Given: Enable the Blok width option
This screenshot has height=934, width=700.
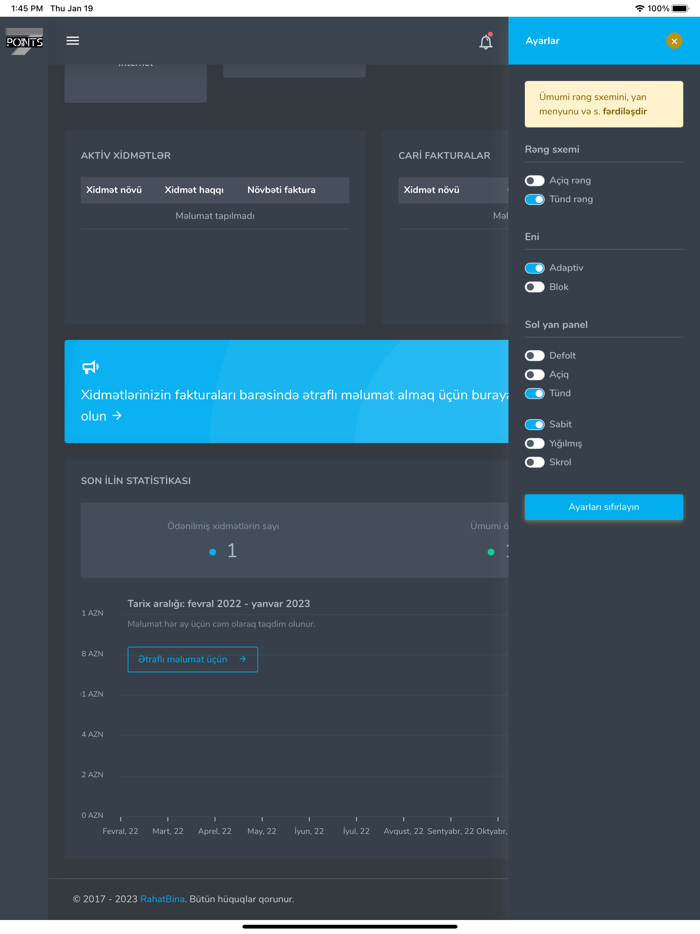Looking at the screenshot, I should tap(534, 287).
